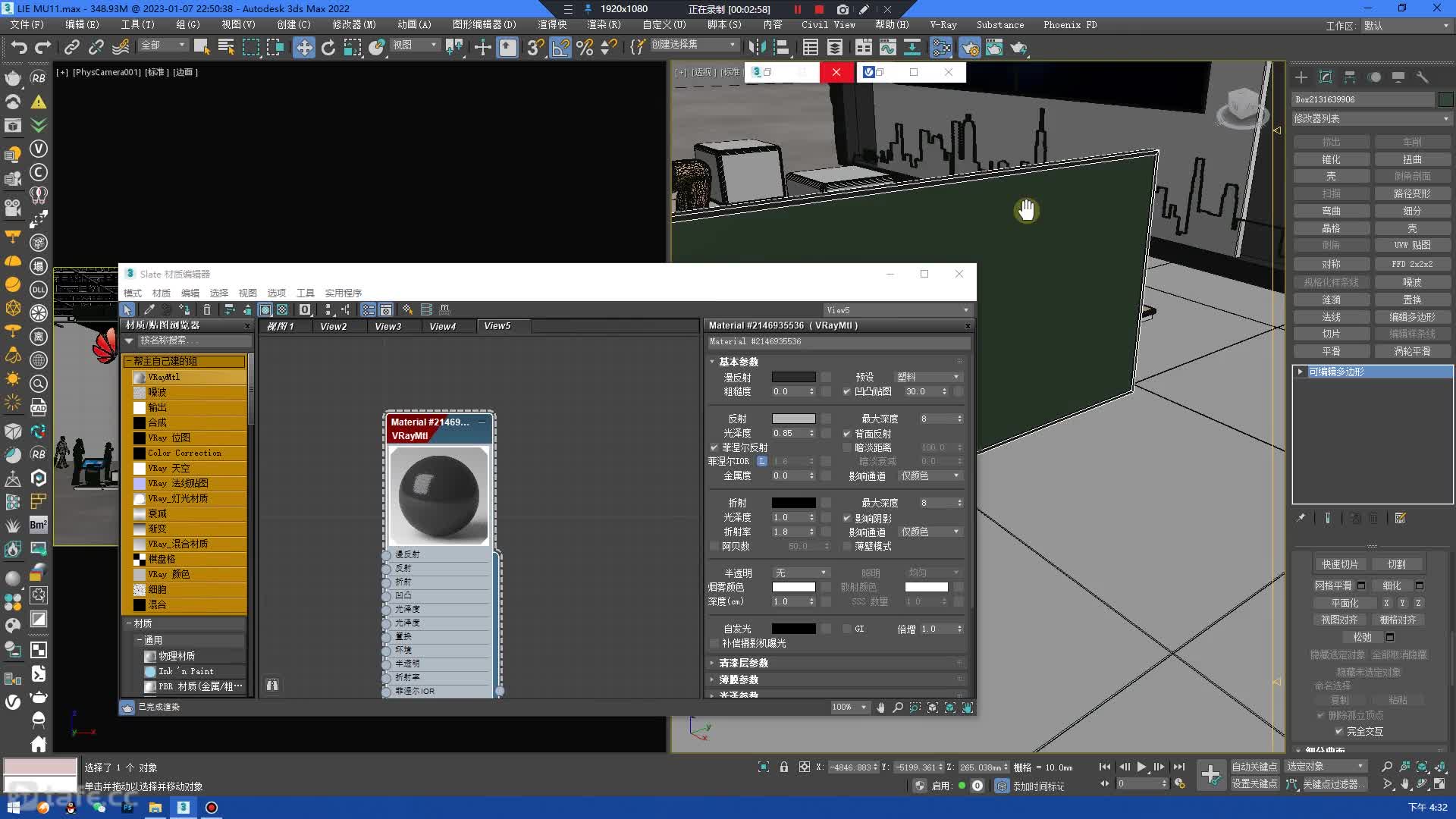Click the Mirror tool icon
Screen dimensions: 1456x819
(x=756, y=47)
